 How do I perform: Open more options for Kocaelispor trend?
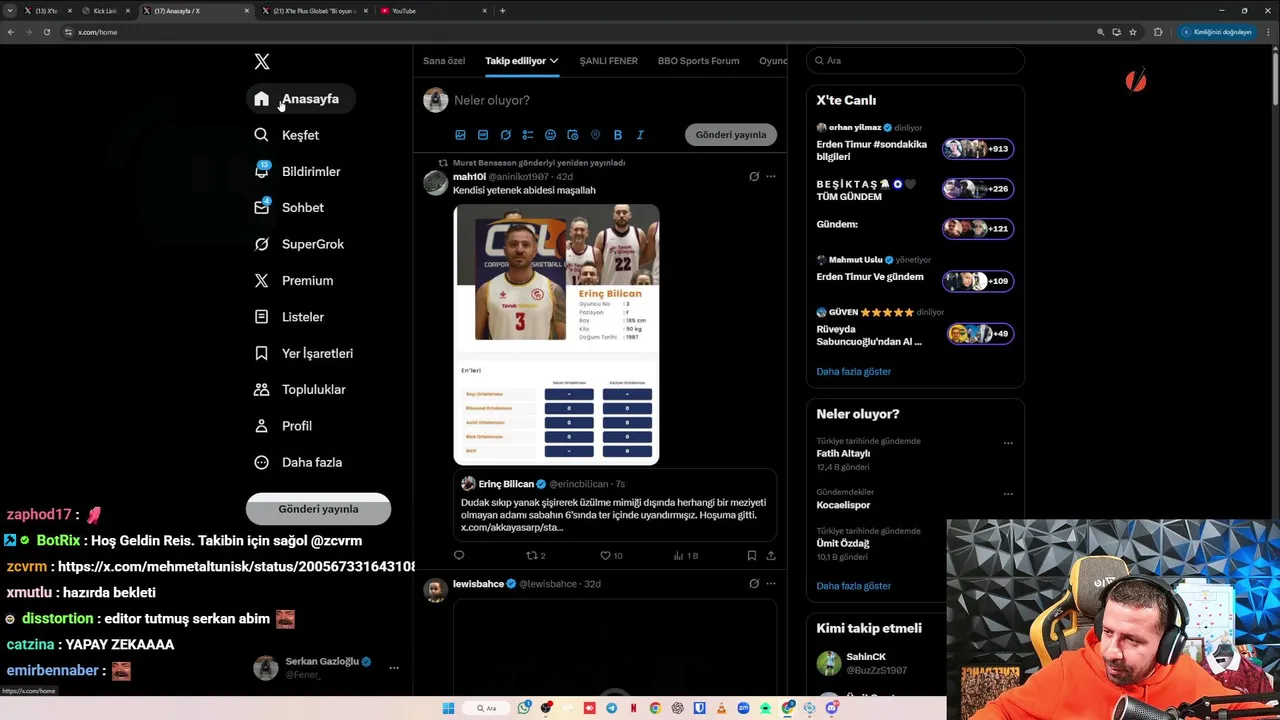click(x=1008, y=494)
